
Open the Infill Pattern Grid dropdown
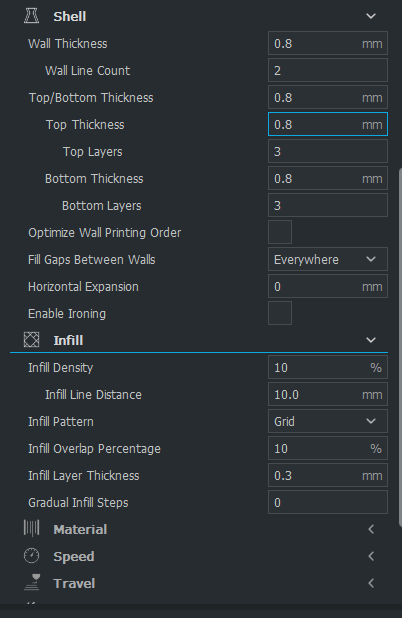point(328,421)
